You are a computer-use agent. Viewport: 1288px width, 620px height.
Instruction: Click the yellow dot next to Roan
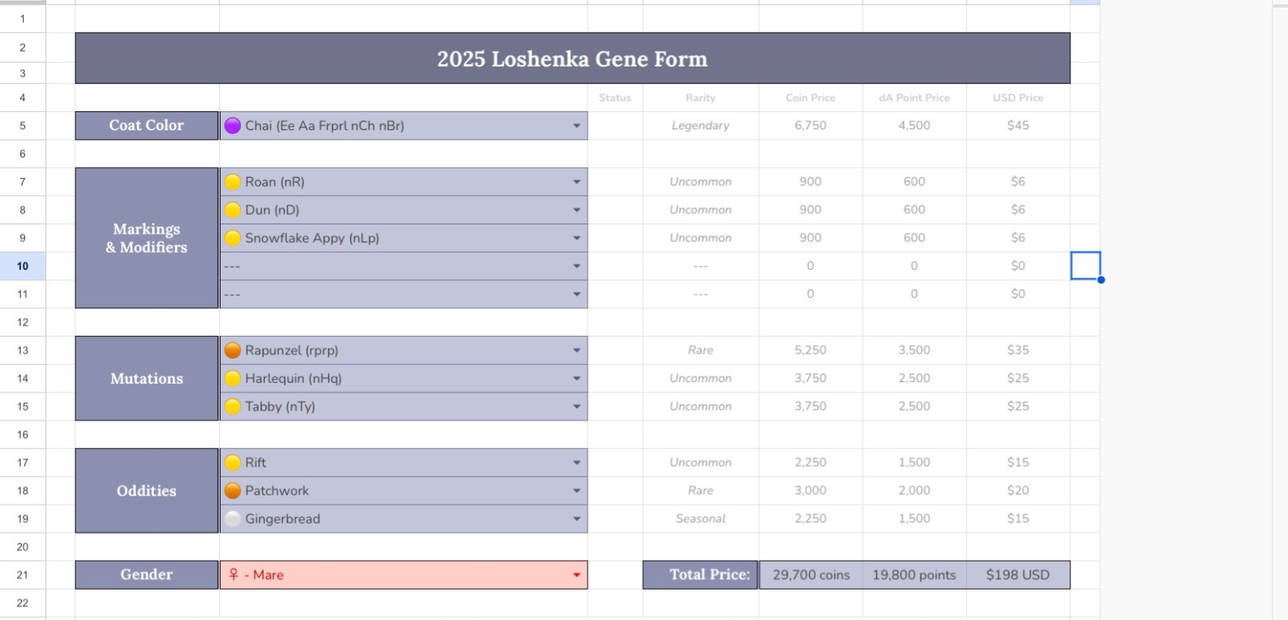coord(232,182)
